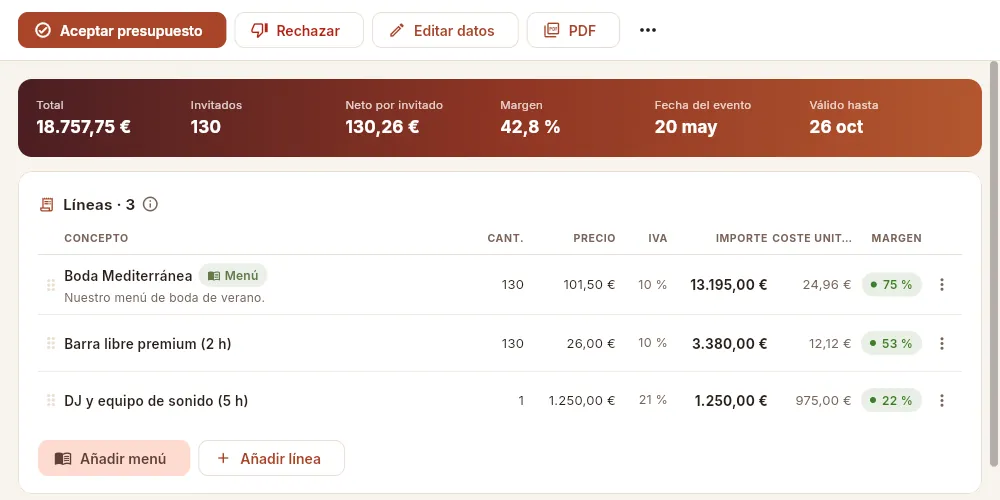Add a new line with Añadir línea
Image resolution: width=1000 pixels, height=500 pixels.
pyautogui.click(x=272, y=459)
